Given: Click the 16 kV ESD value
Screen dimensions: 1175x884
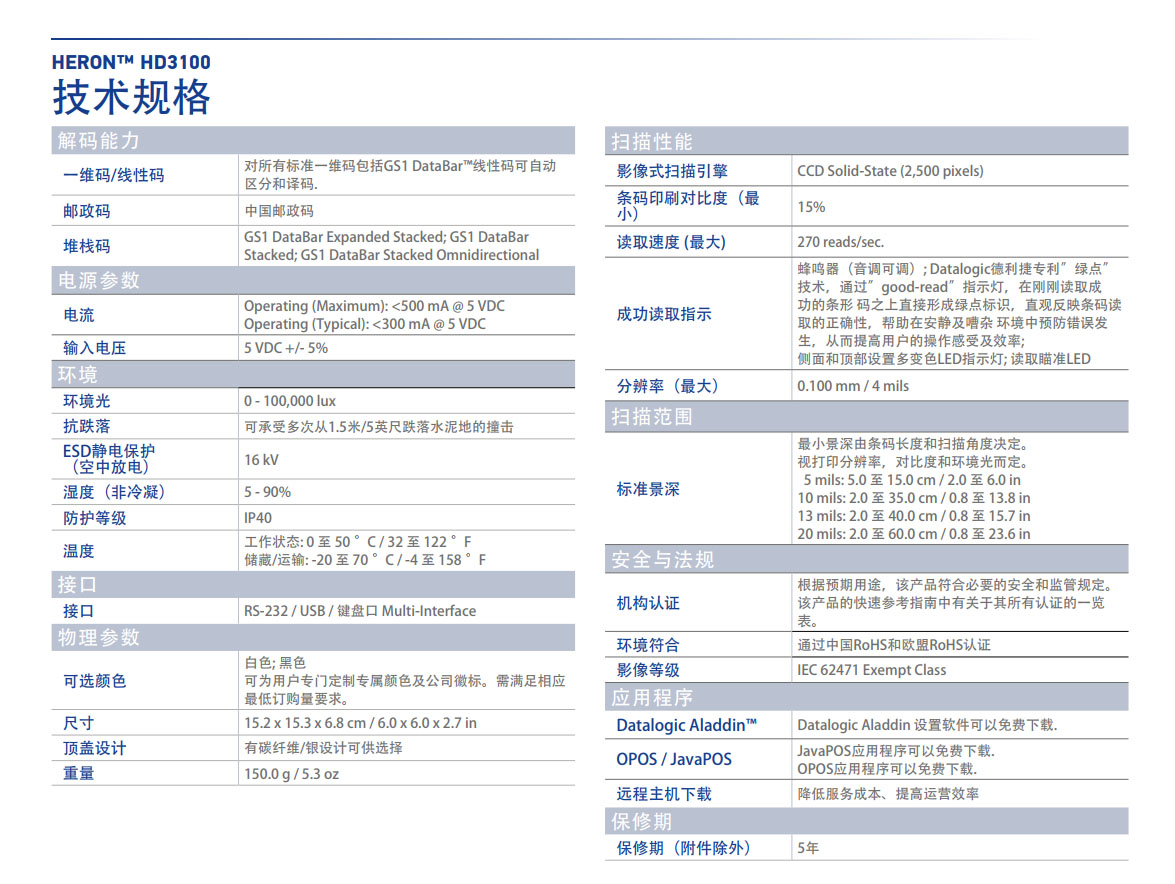Looking at the screenshot, I should tap(261, 460).
